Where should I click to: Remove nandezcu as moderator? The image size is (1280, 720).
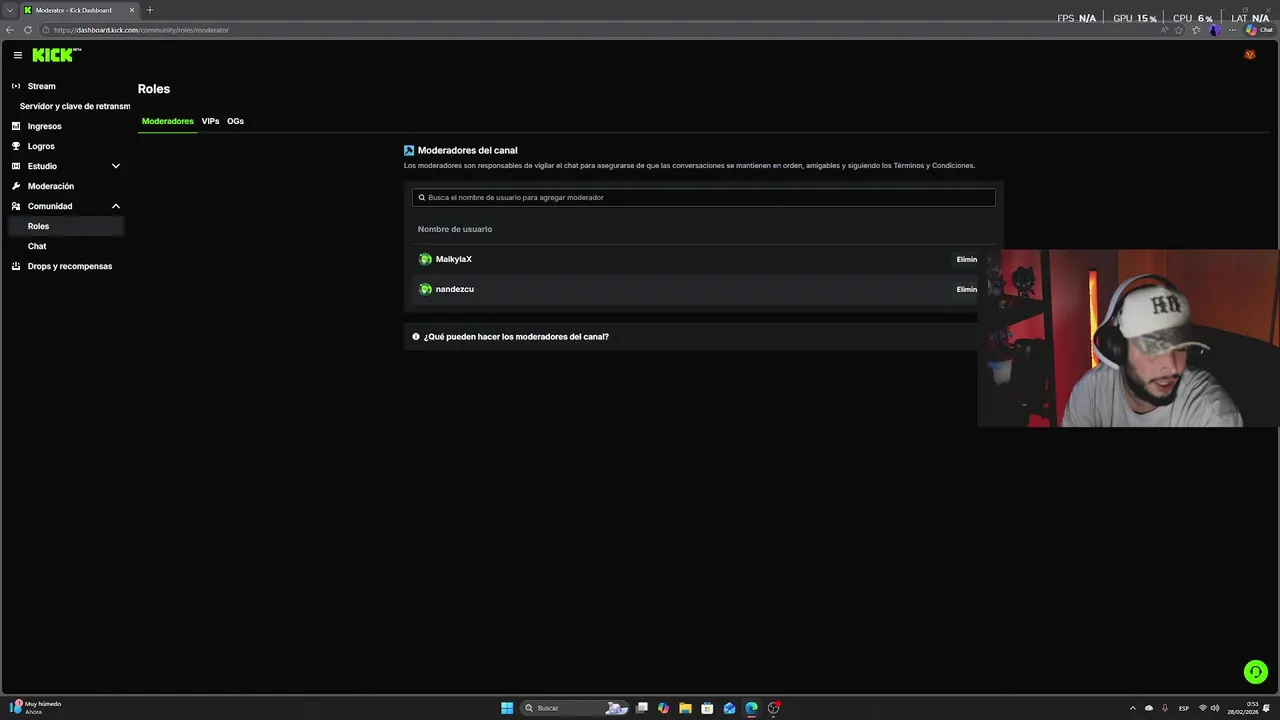coord(967,289)
